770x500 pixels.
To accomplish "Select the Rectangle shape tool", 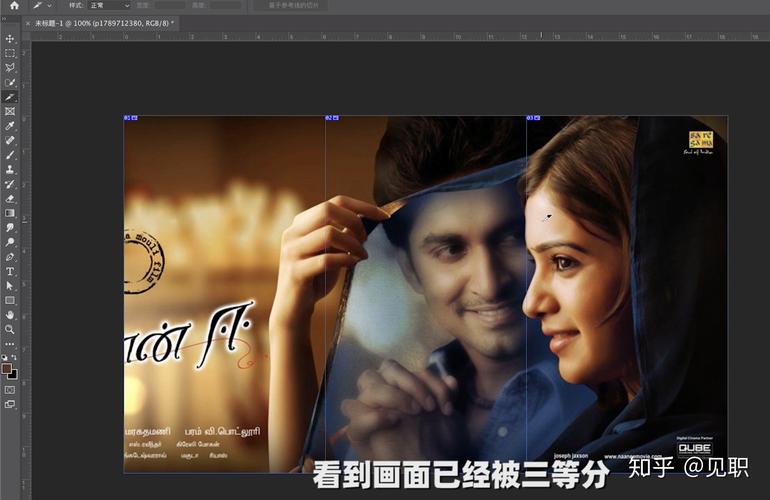I will pos(10,300).
